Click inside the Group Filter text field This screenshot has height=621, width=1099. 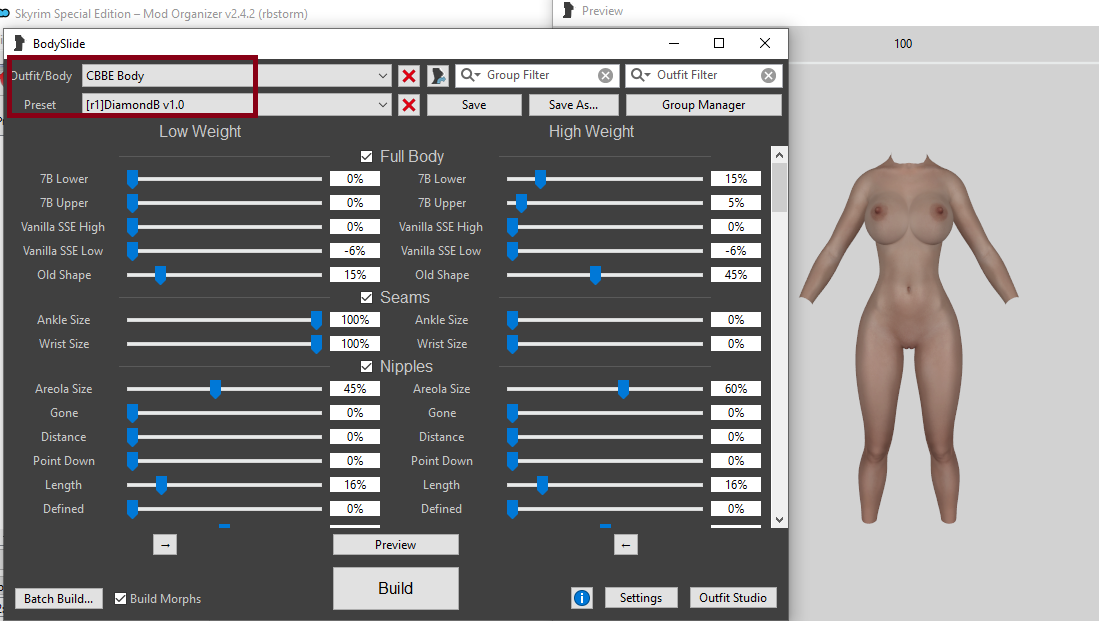540,75
